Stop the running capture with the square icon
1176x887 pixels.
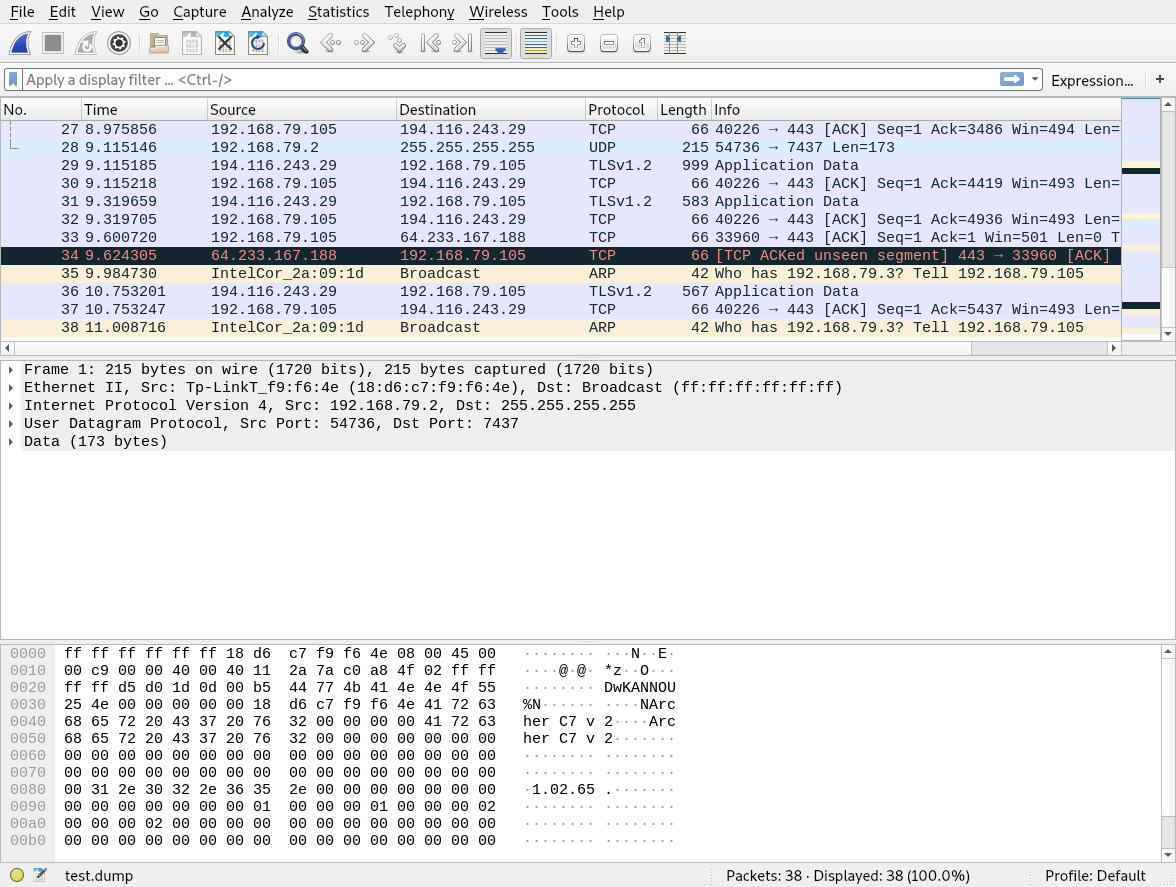[x=53, y=43]
